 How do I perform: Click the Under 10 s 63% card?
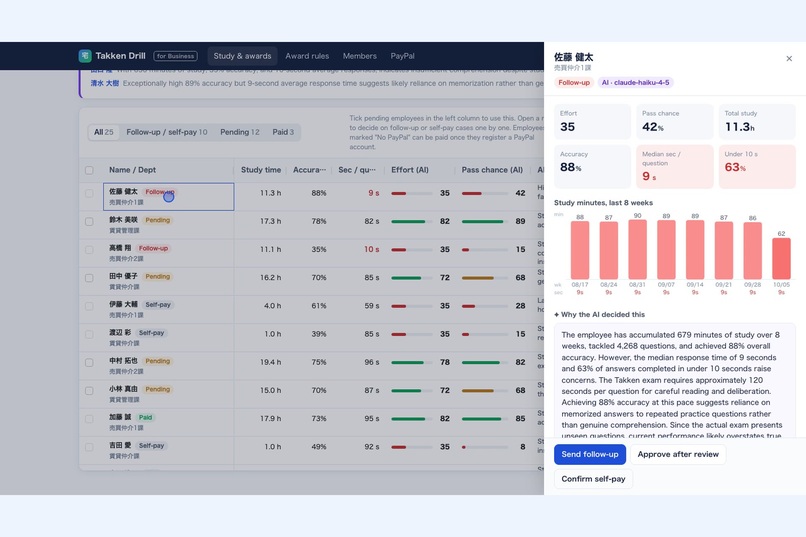[757, 166]
